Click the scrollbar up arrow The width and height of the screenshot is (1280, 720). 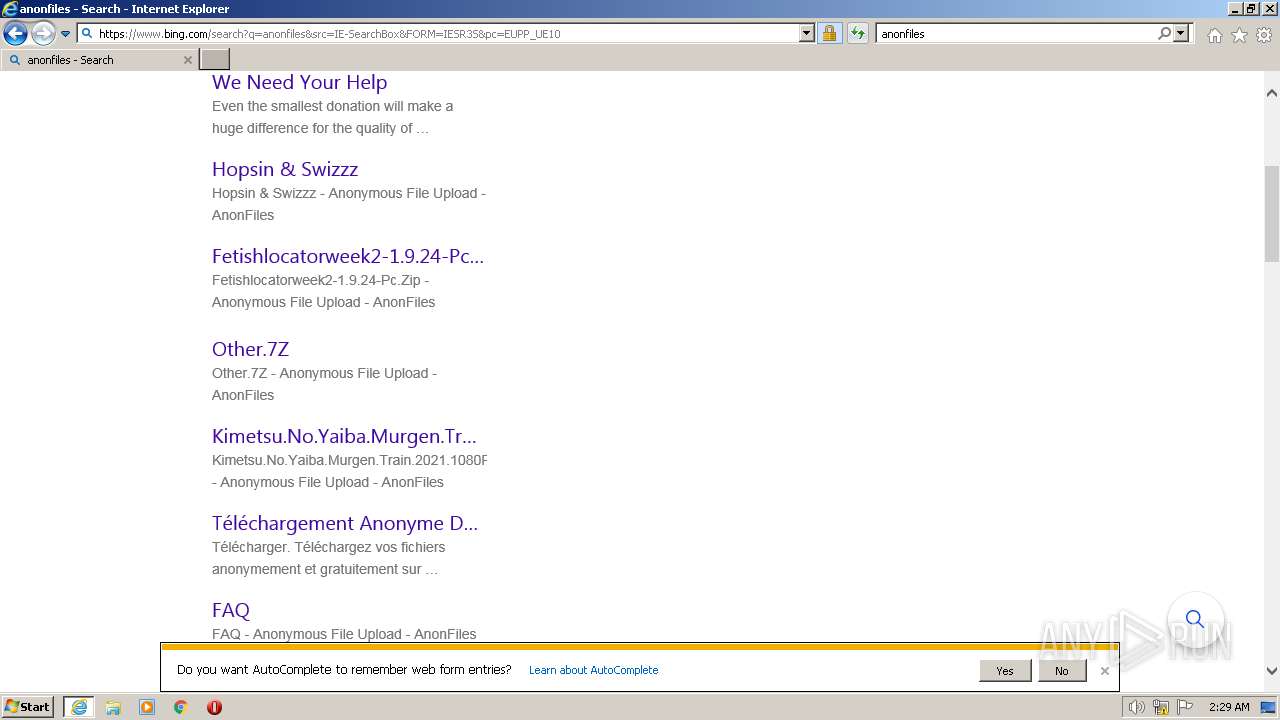[x=1272, y=93]
